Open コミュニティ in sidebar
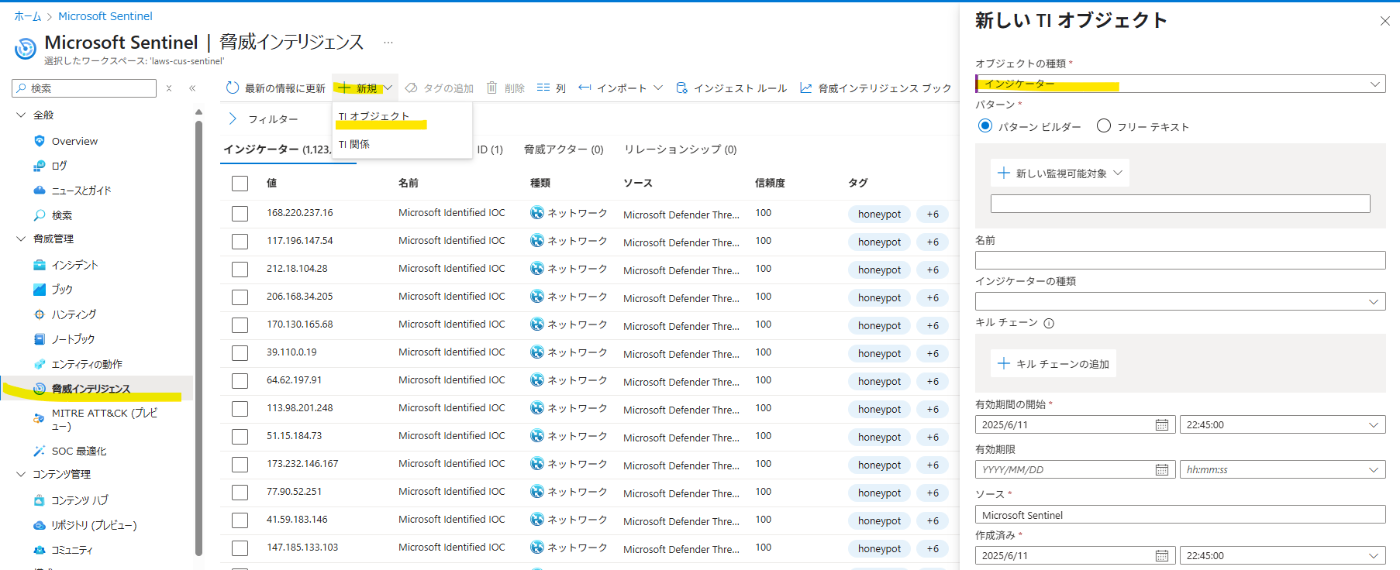 click(72, 550)
